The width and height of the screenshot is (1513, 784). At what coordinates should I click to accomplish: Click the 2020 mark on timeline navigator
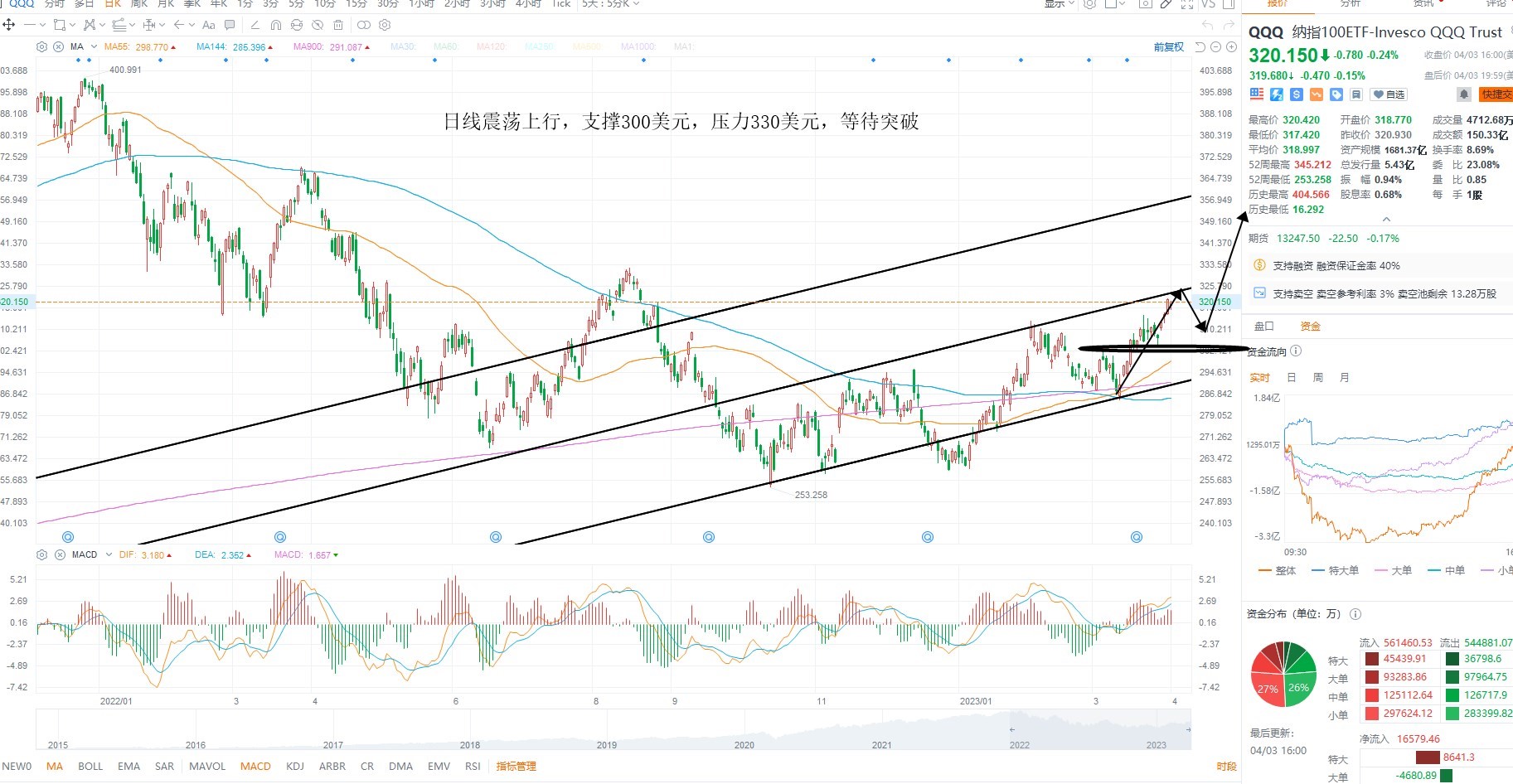click(x=744, y=745)
